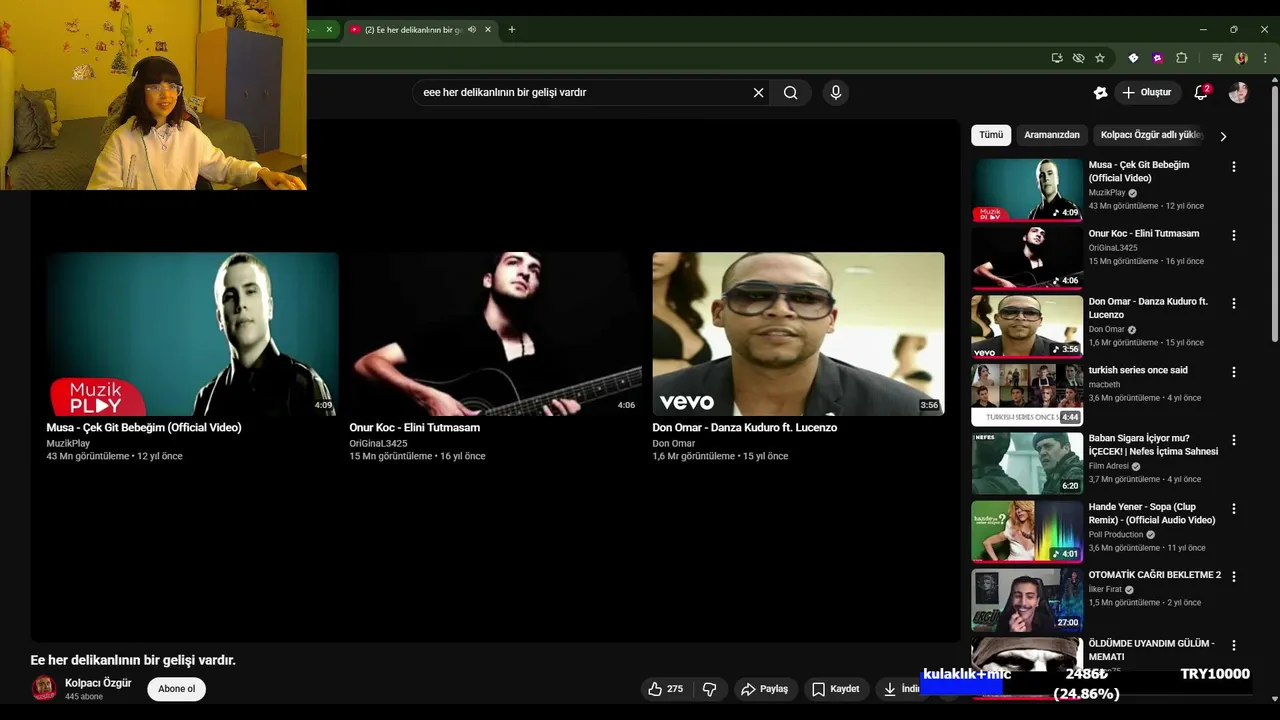The image size is (1280, 720).
Task: Mute the tab using the speaker icon
Action: pyautogui.click(x=472, y=30)
